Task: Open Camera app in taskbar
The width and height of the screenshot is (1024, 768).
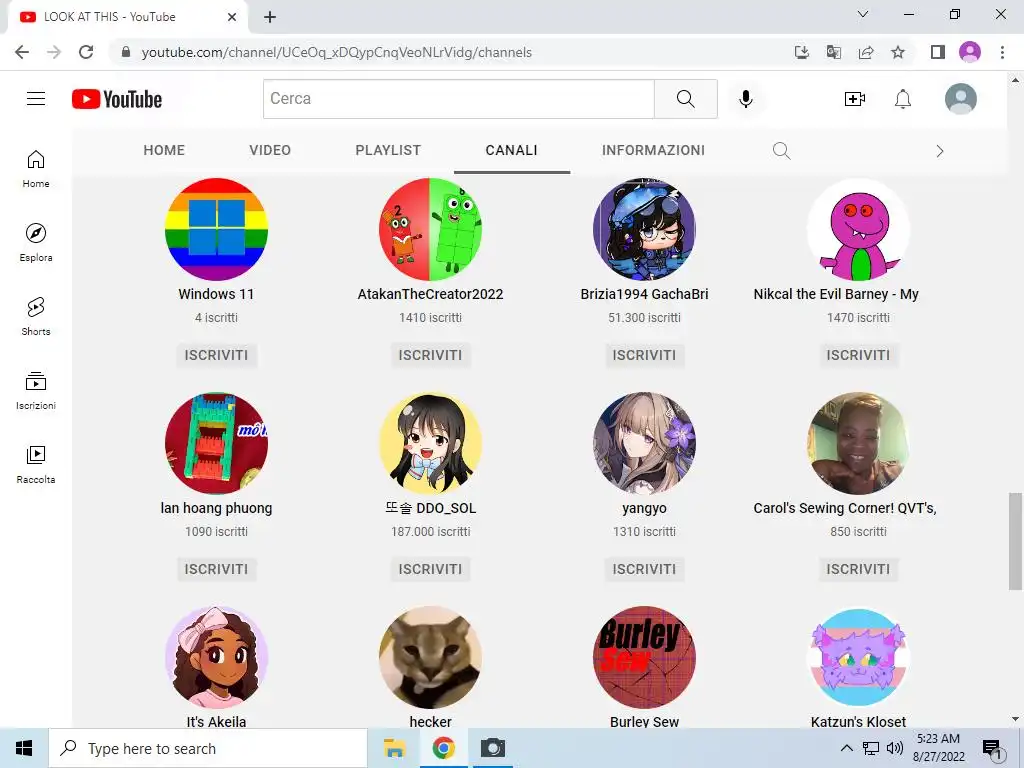Action: (x=493, y=748)
